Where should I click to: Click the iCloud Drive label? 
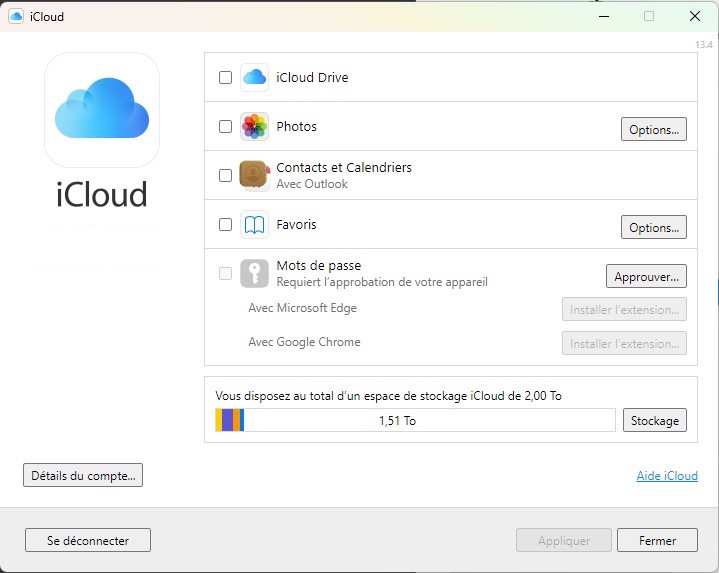click(312, 77)
